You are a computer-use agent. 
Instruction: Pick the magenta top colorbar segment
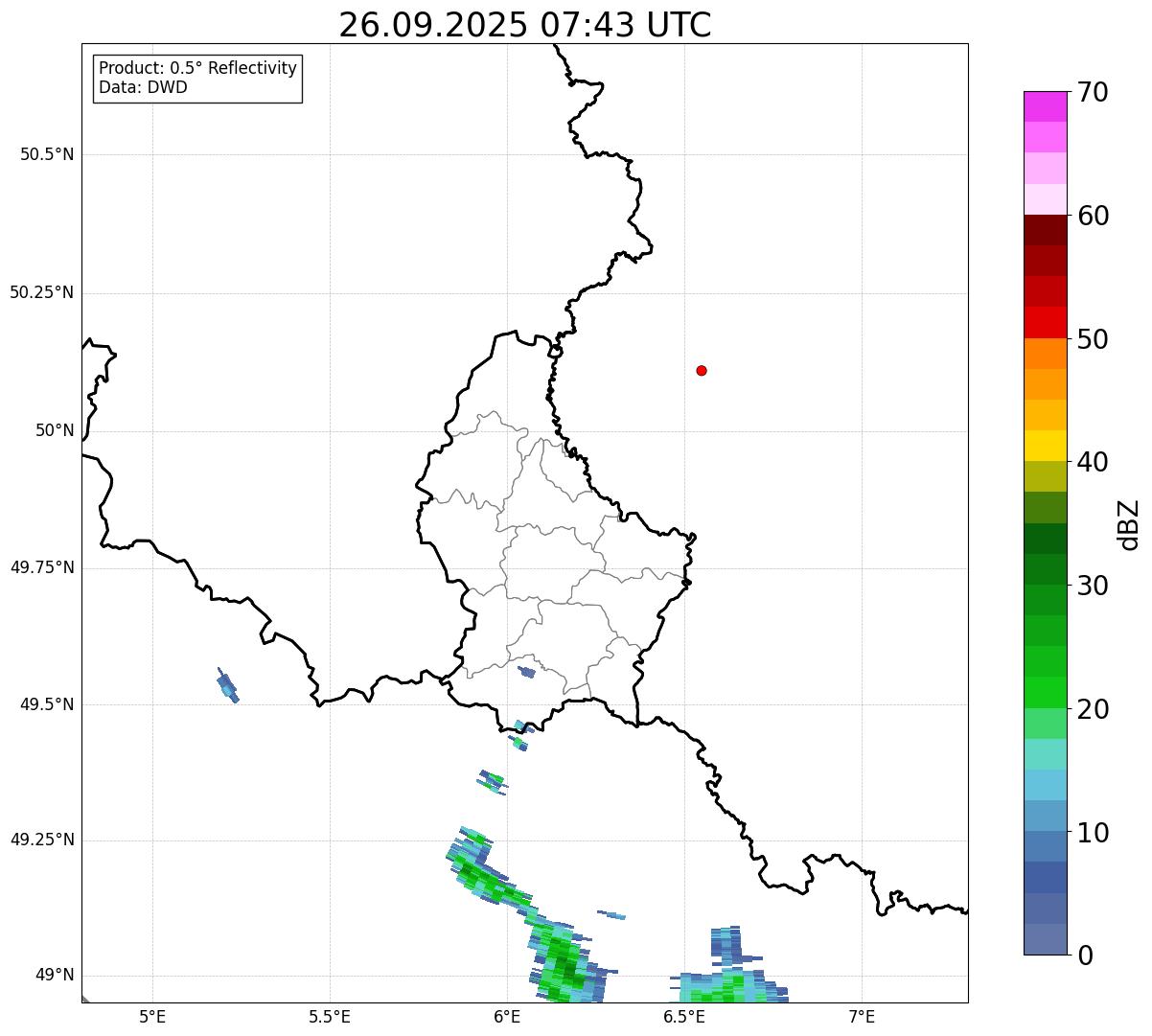pyautogui.click(x=1046, y=106)
